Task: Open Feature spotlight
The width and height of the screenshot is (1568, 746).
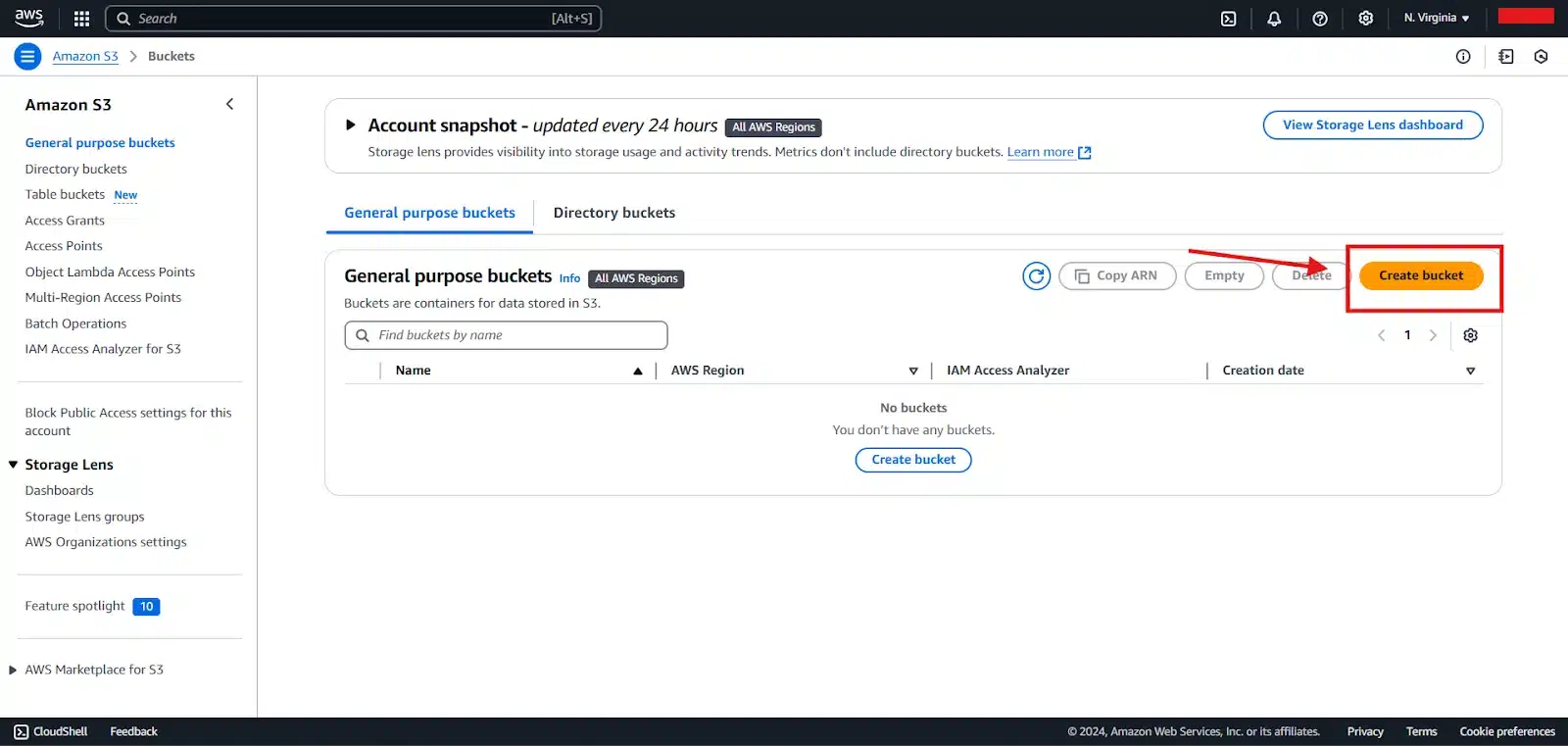Action: [x=74, y=606]
